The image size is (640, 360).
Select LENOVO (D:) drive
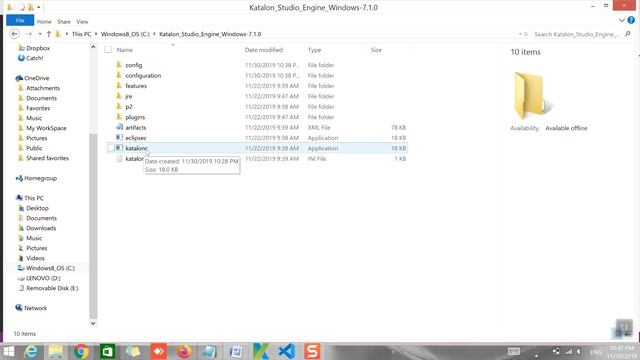pyautogui.click(x=43, y=278)
